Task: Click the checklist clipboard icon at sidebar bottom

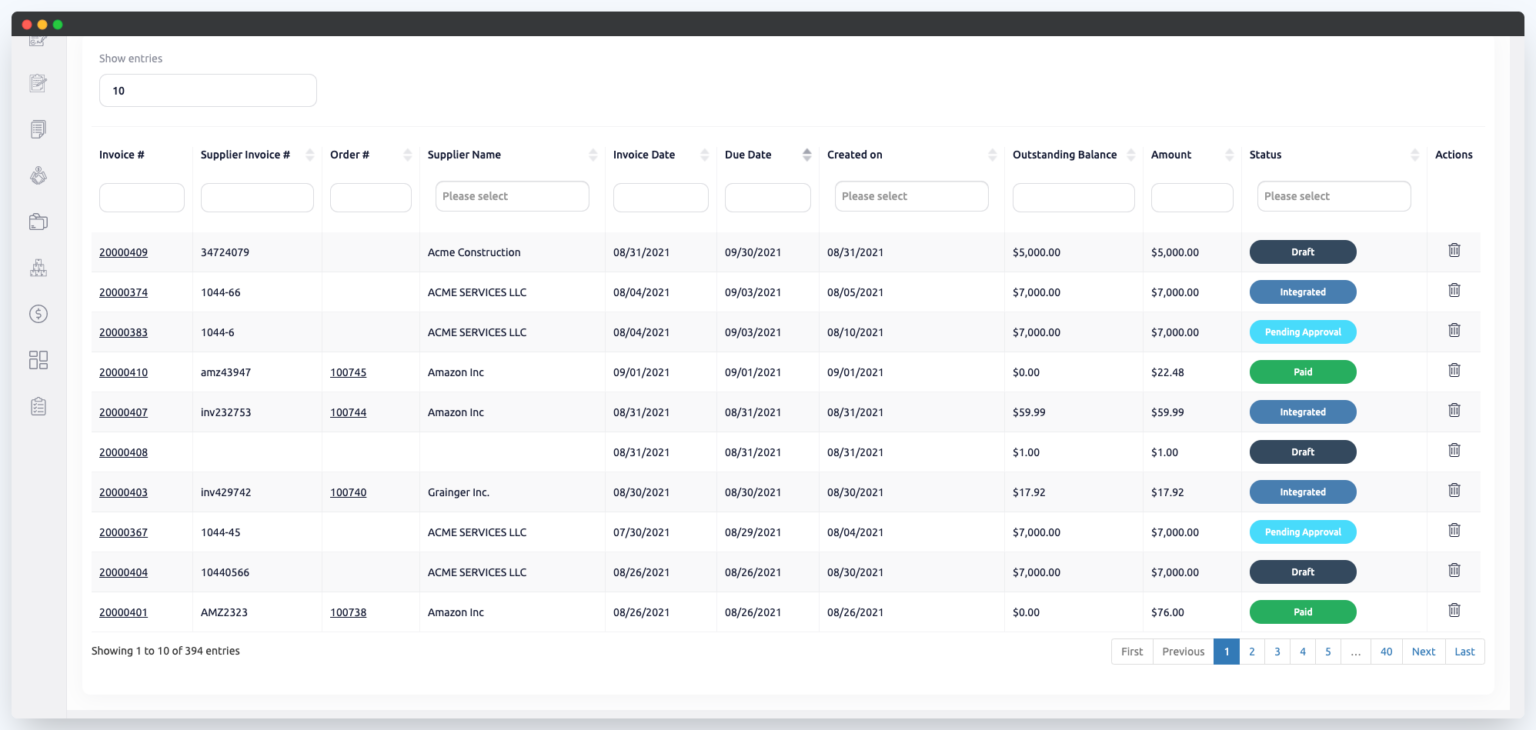Action: [x=37, y=406]
